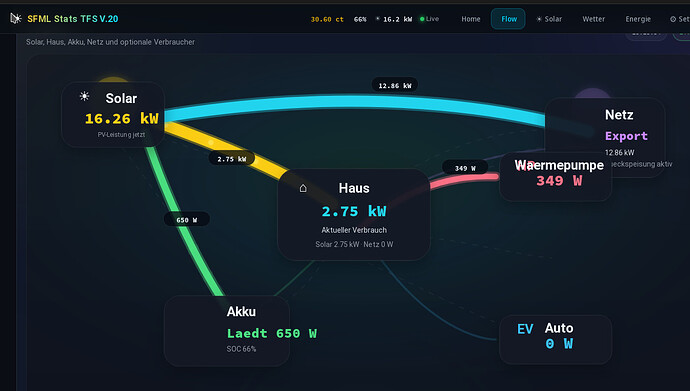Viewport: 690px width, 391px height.
Task: Click the Export label in Netz
Action: tap(626, 136)
